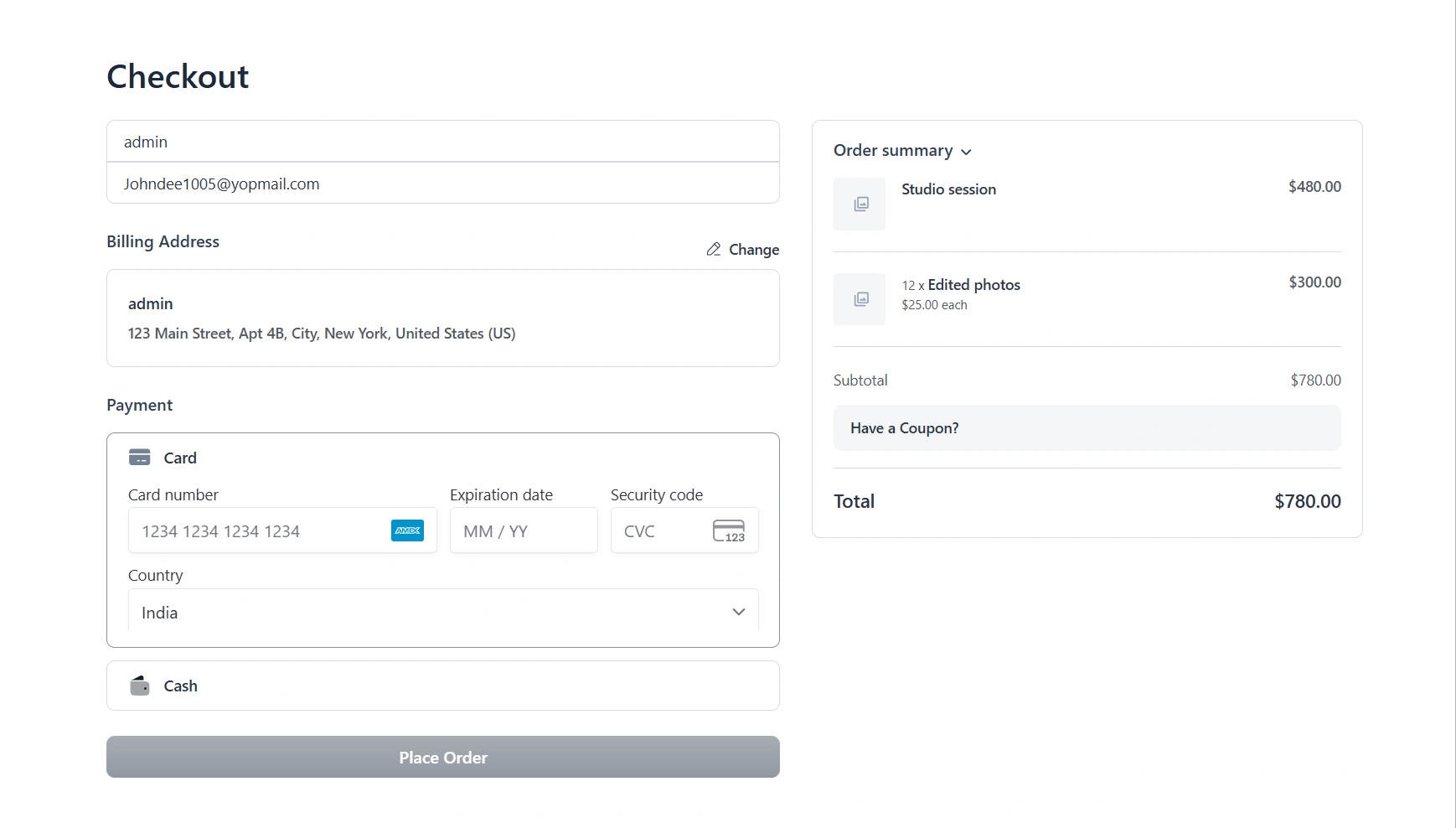Click the CVC card icon in security code field

click(729, 530)
